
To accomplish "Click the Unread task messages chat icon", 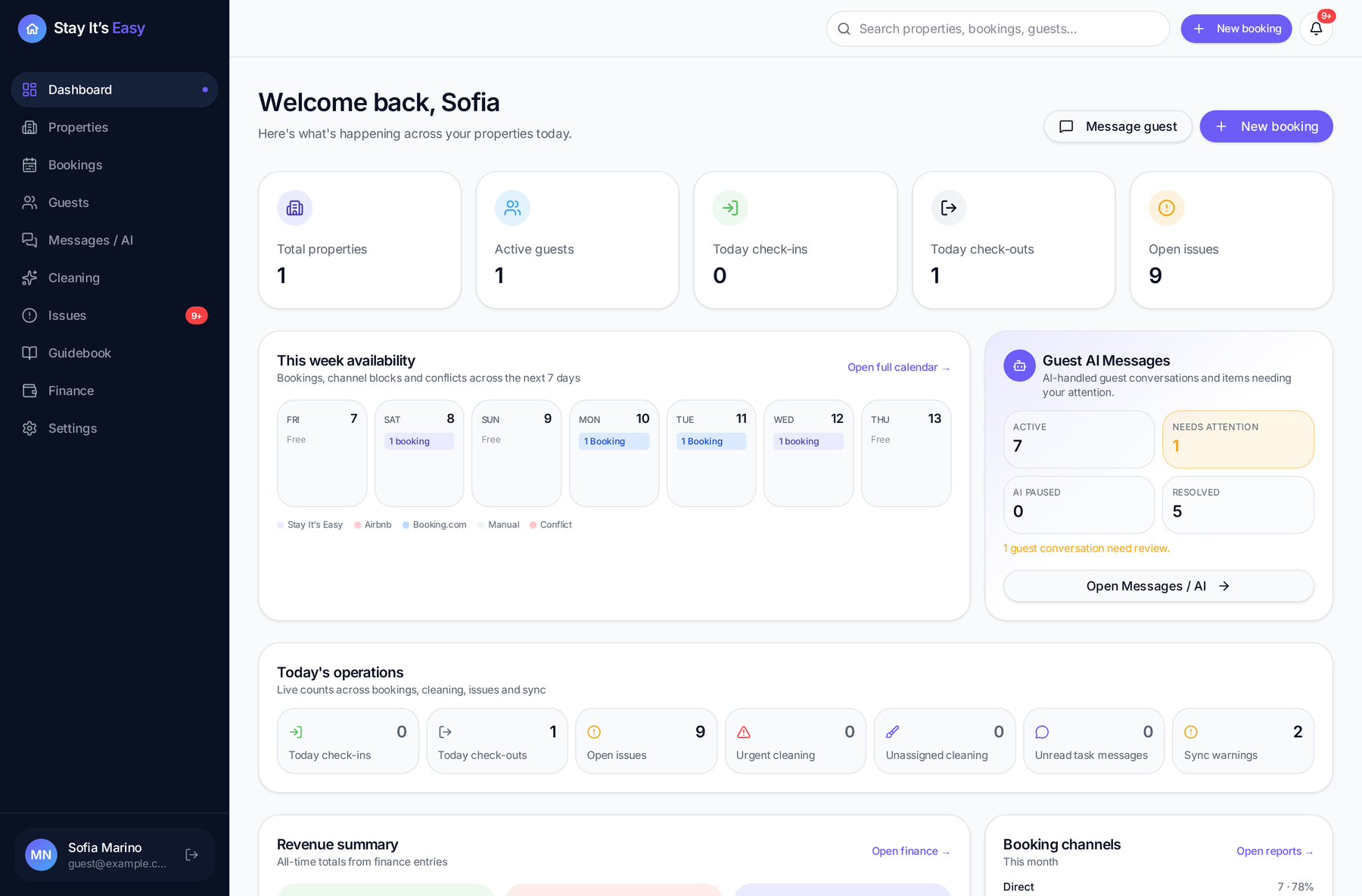I will click(x=1042, y=732).
